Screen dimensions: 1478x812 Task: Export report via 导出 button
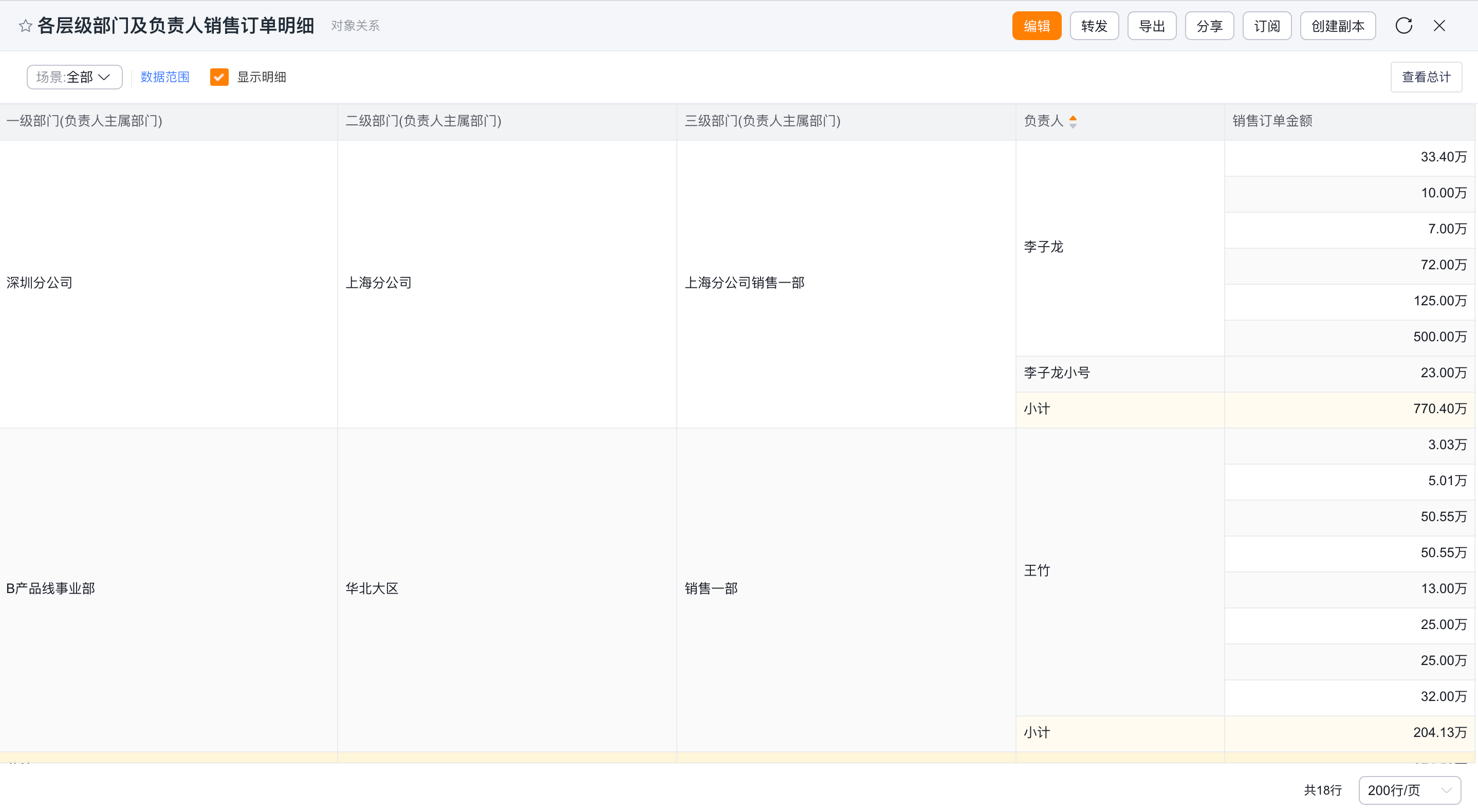pos(1152,26)
